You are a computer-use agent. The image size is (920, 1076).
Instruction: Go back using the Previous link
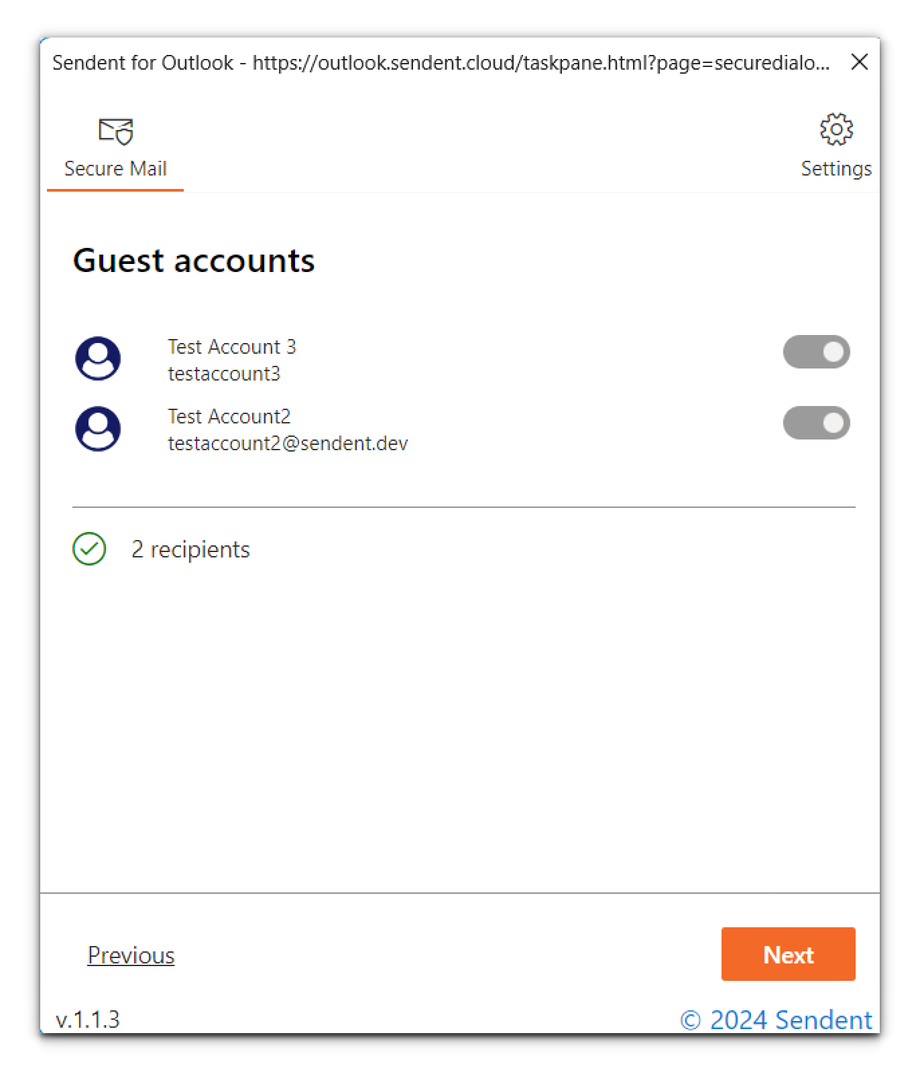(x=131, y=955)
